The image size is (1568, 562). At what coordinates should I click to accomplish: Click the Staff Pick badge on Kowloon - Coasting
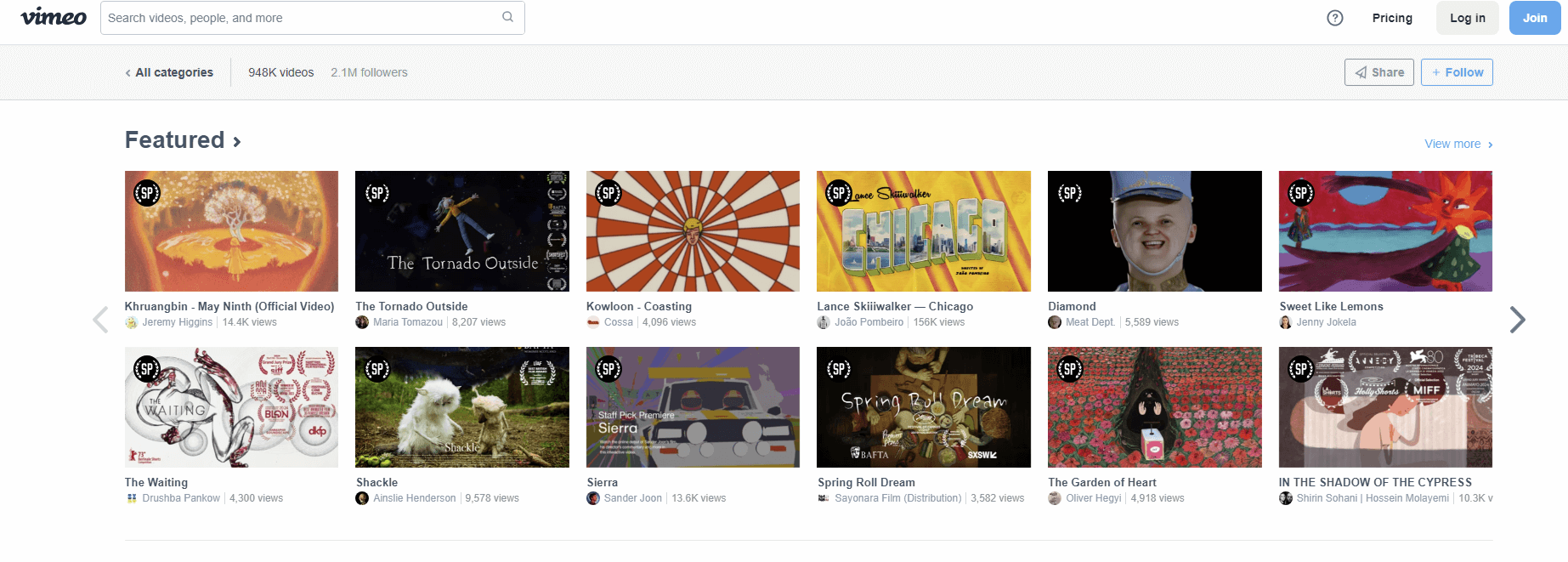tap(609, 193)
